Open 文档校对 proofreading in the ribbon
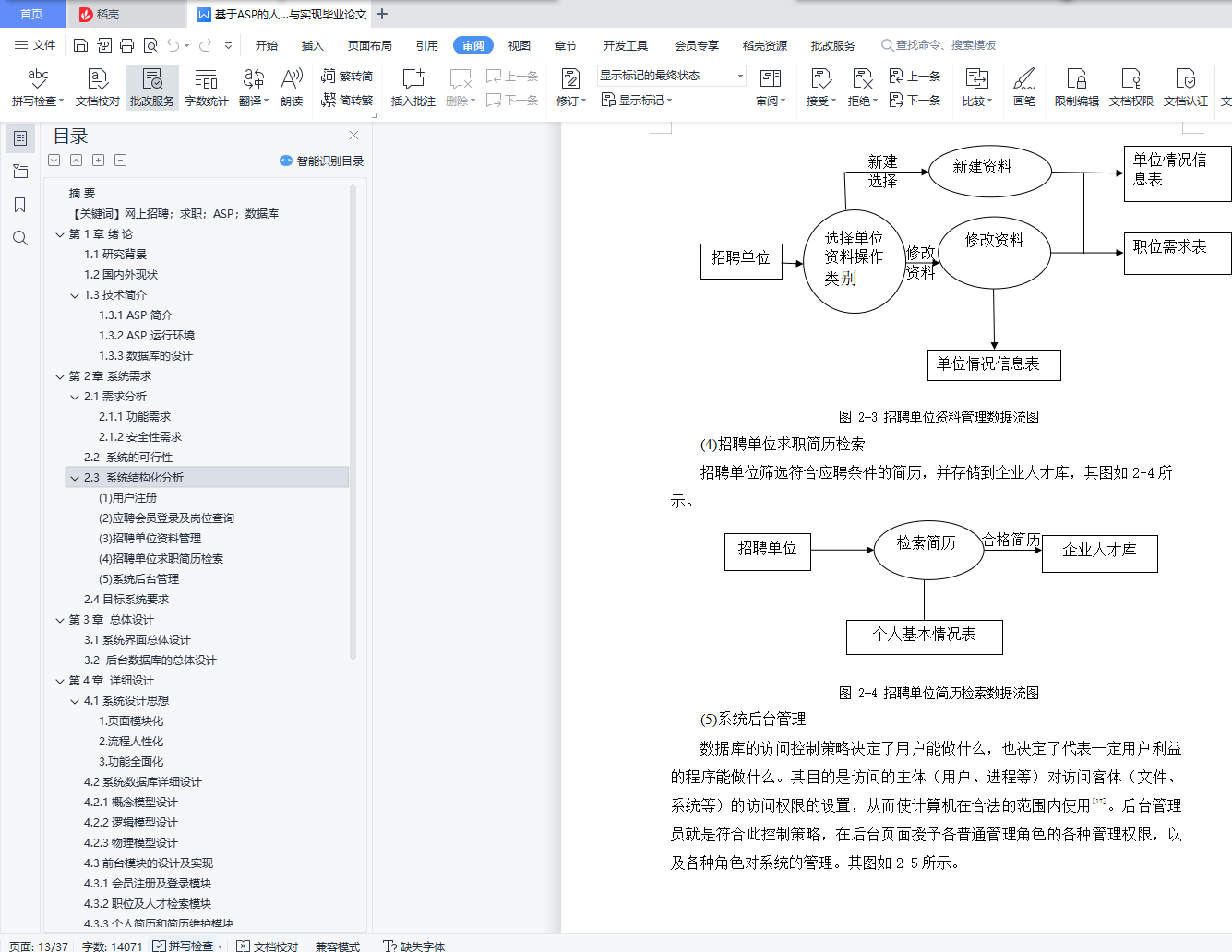The height and width of the screenshot is (952, 1232). point(98,88)
